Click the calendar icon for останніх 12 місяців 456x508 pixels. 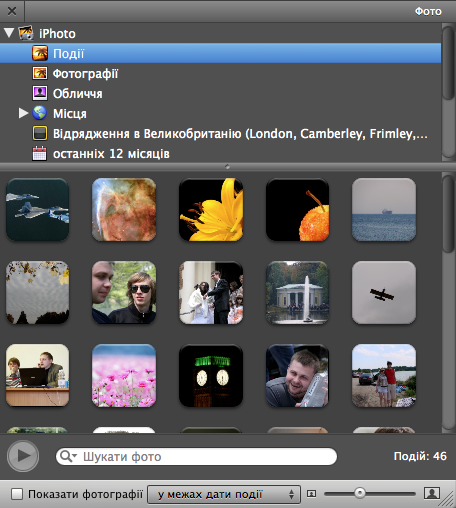click(40, 153)
